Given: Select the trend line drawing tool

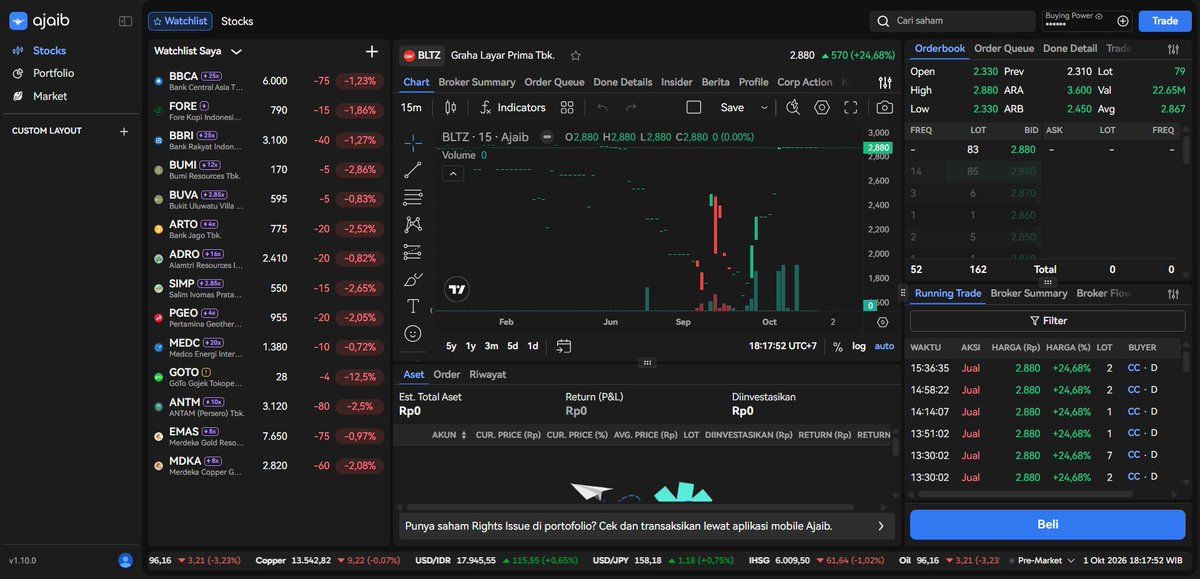Looking at the screenshot, I should coord(413,170).
